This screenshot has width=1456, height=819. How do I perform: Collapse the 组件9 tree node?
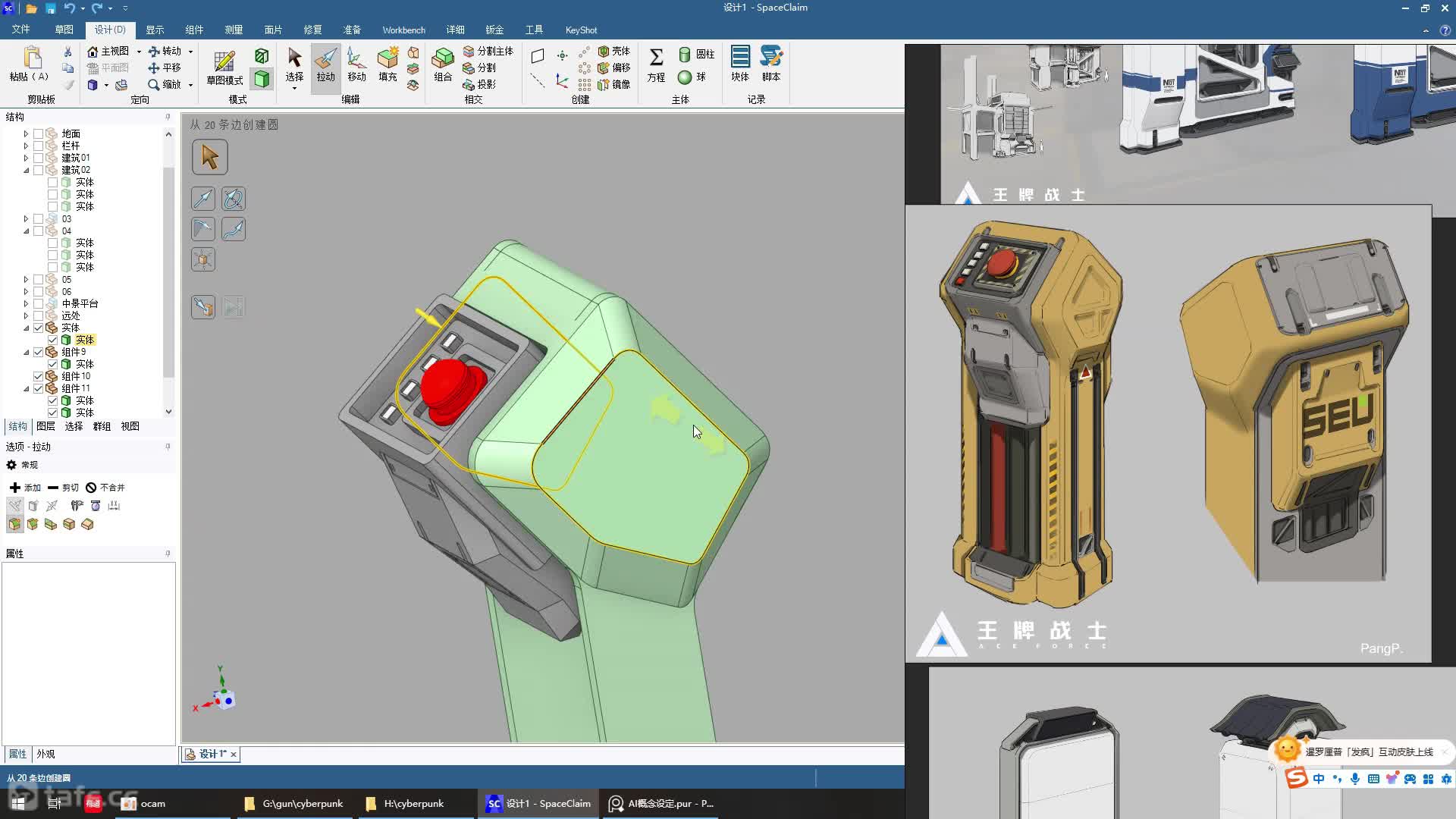(26, 352)
